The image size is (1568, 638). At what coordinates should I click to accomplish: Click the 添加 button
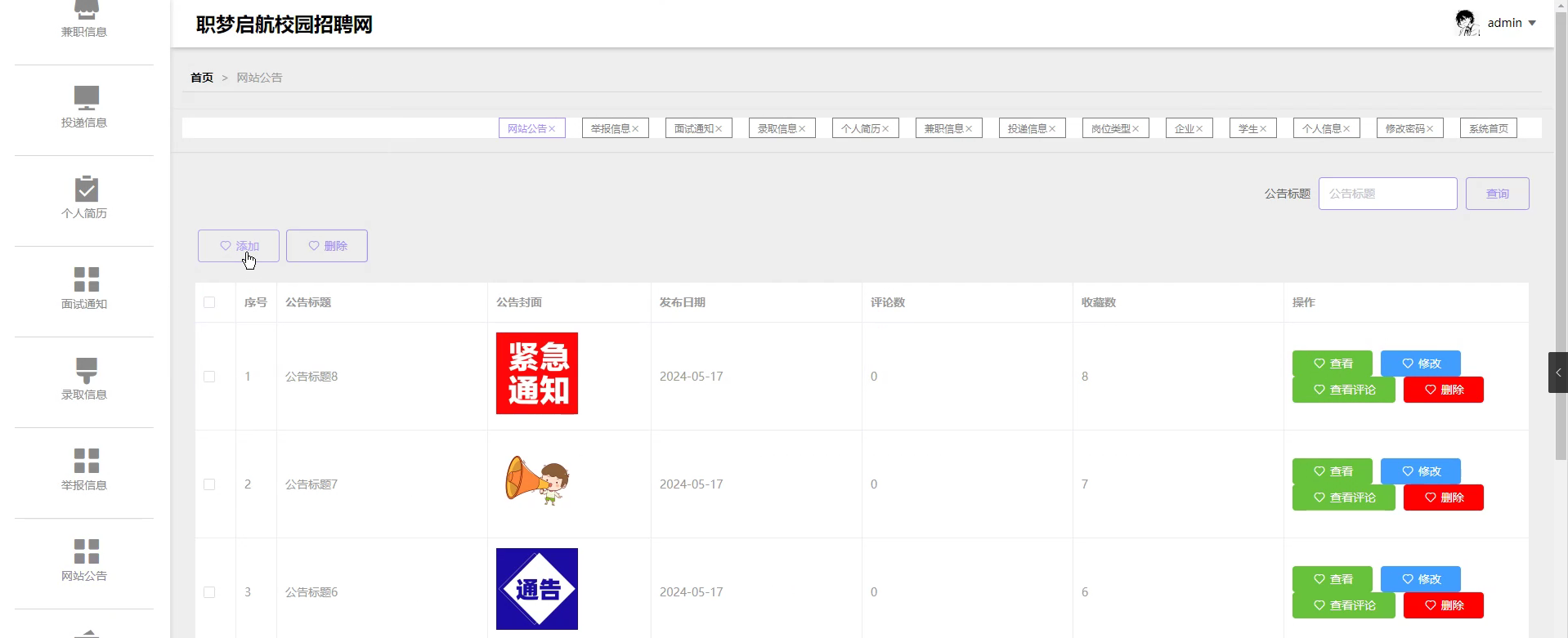(239, 246)
